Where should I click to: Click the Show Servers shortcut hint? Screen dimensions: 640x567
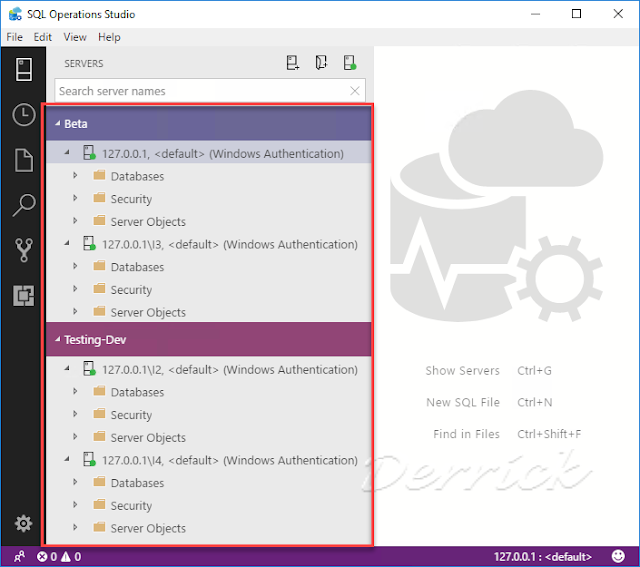point(488,370)
